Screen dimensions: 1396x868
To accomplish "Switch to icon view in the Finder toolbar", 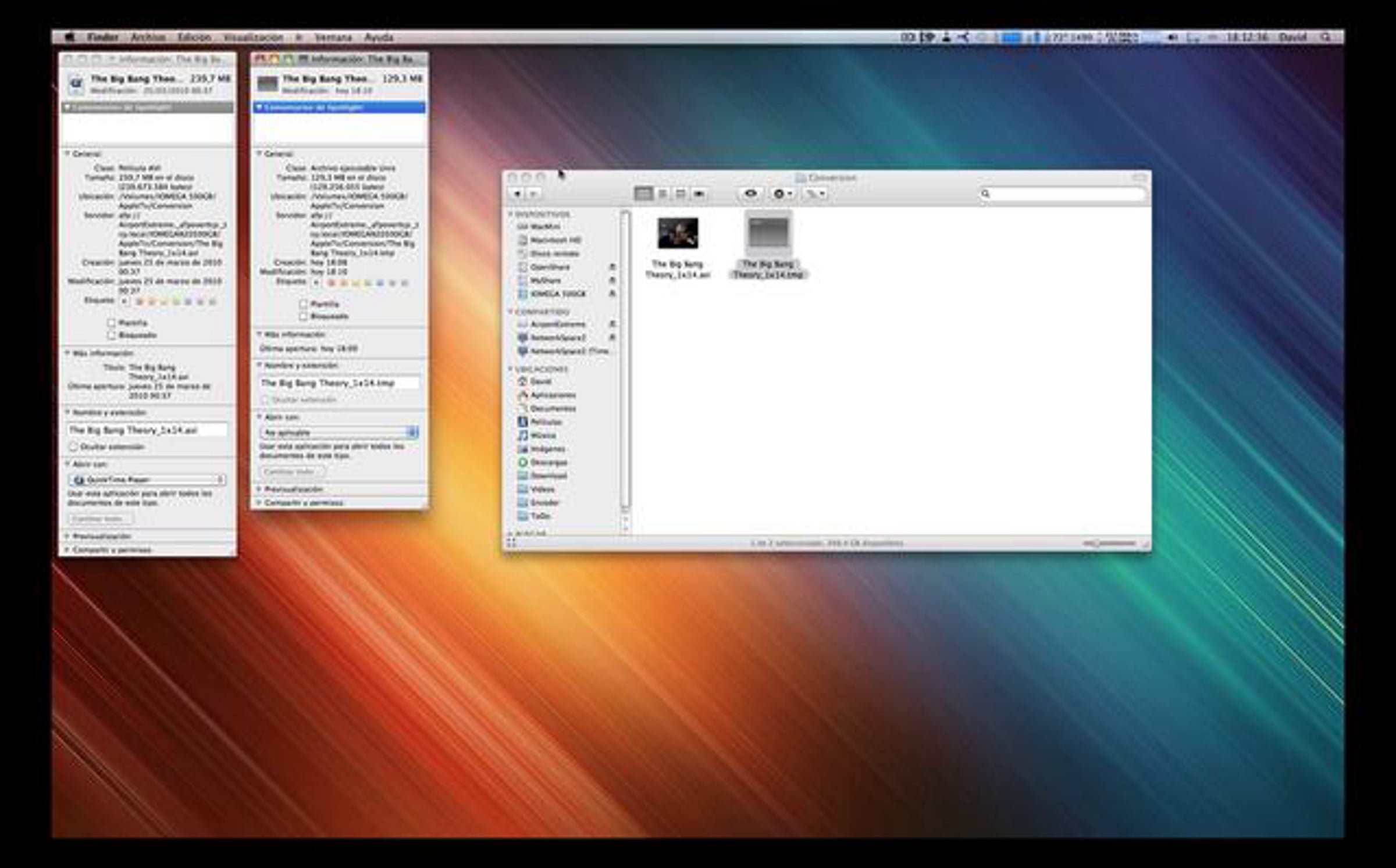I will [643, 194].
